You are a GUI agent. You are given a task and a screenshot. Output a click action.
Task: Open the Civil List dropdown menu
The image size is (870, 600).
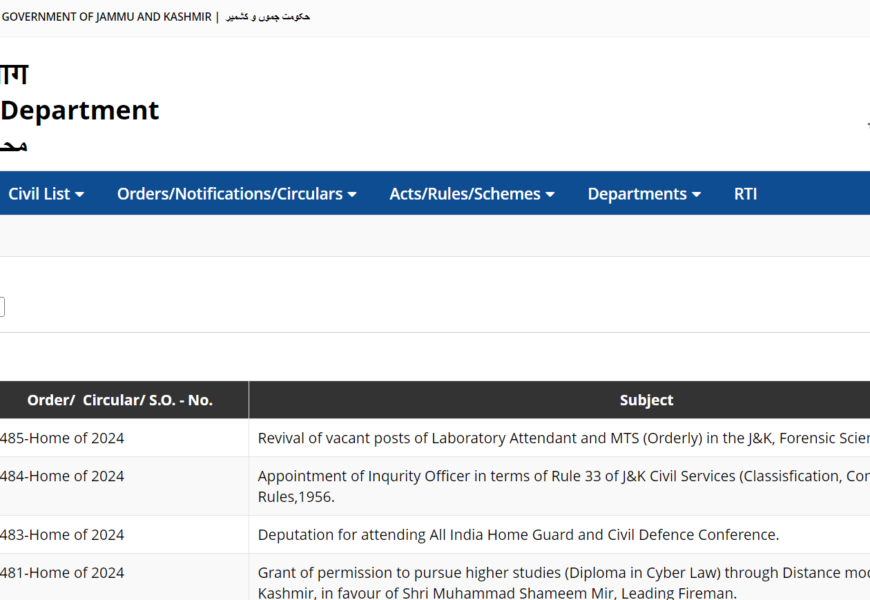point(46,194)
